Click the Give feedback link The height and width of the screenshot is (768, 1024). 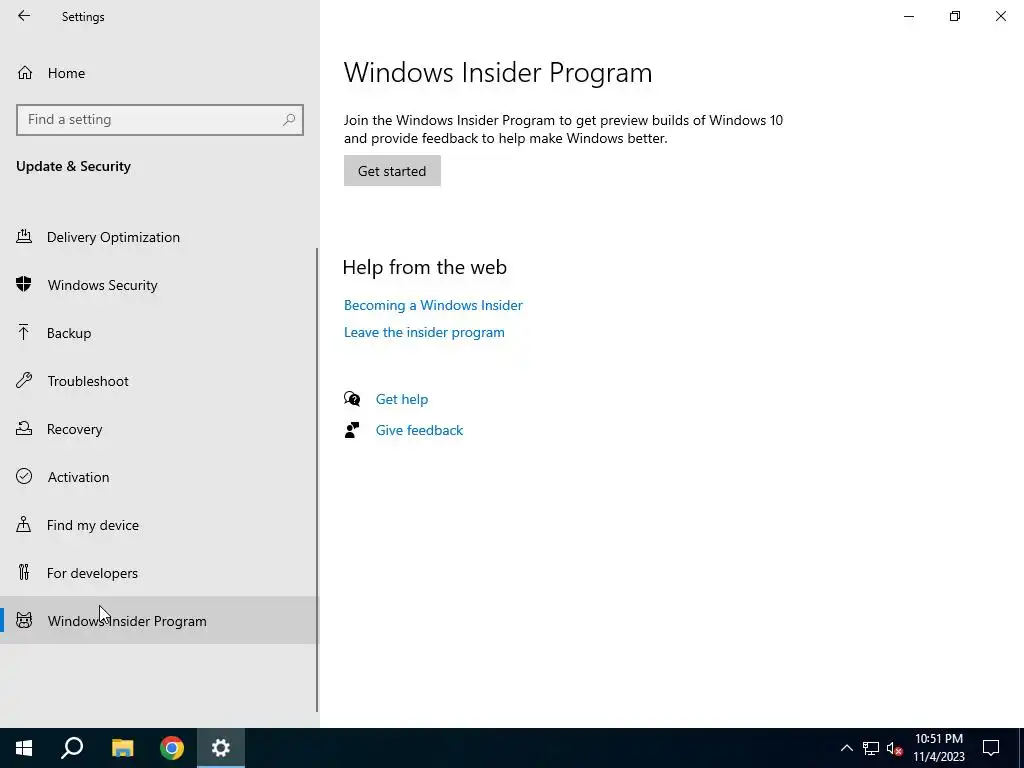pyautogui.click(x=419, y=430)
